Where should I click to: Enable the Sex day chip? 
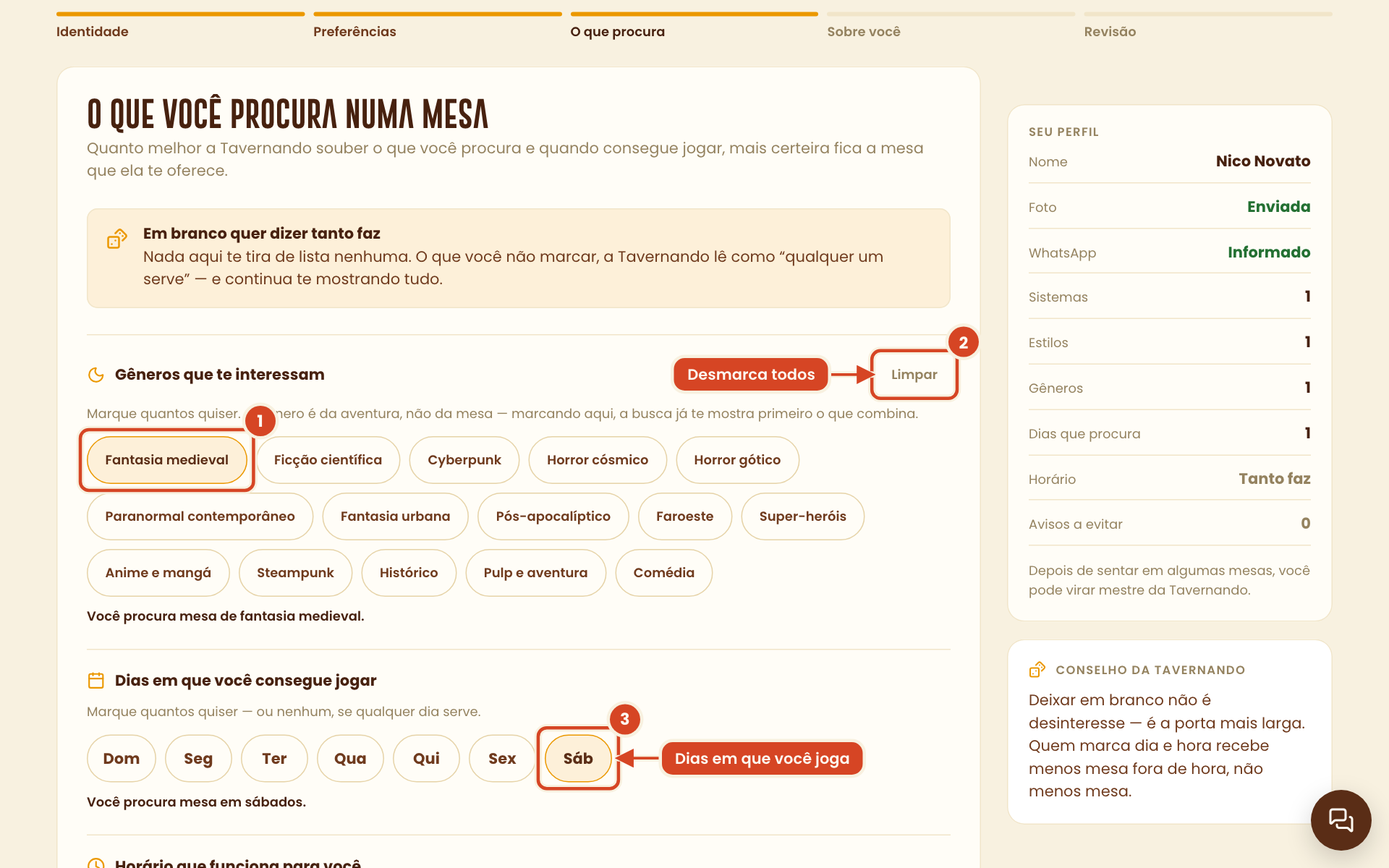(x=502, y=759)
